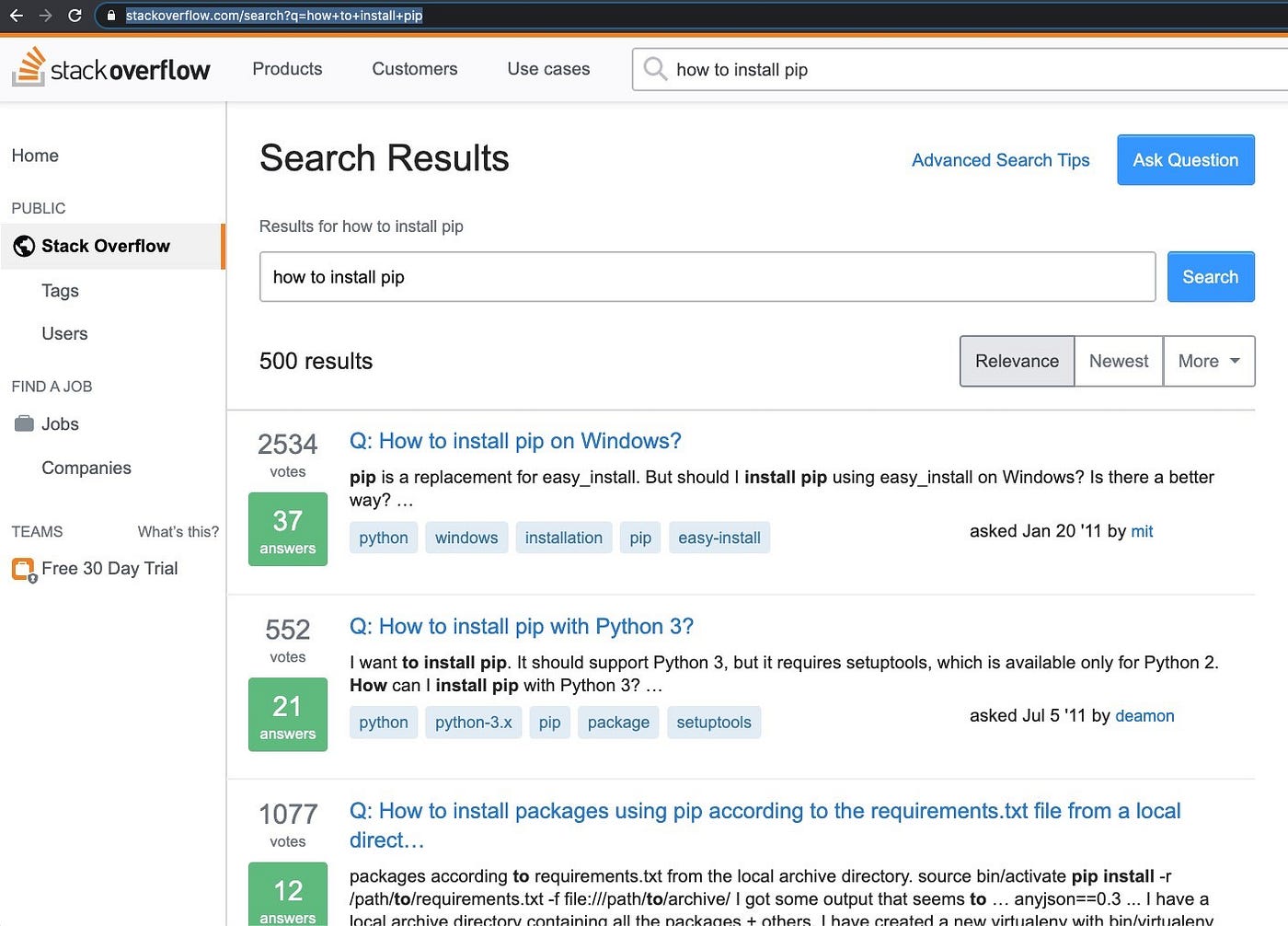Open the More sort dropdown
Screen dimensions: 1288x926
(x=1209, y=361)
